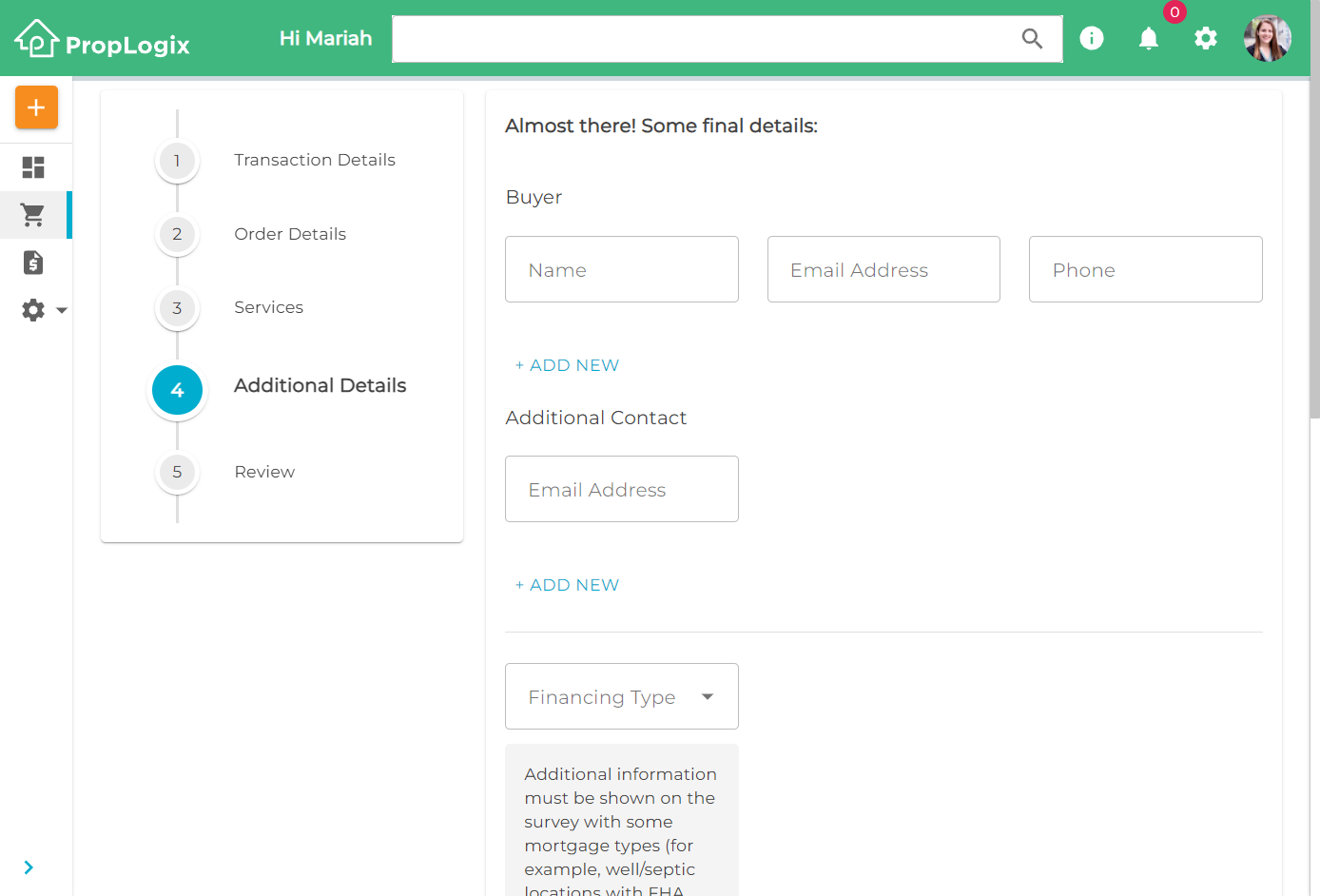Expand sidebar with bottom chevron
The image size is (1320, 896).
point(29,867)
